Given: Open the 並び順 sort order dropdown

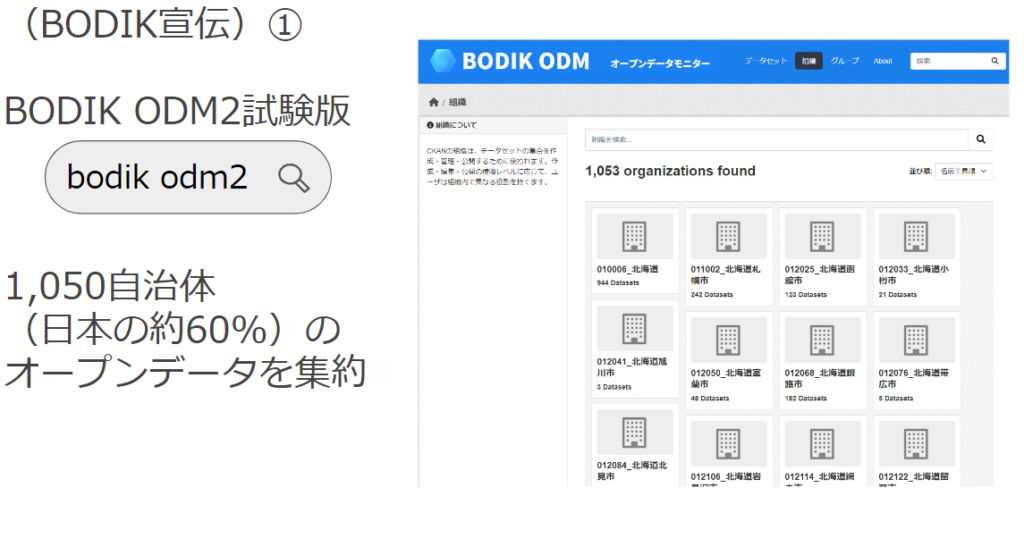Looking at the screenshot, I should 963,171.
